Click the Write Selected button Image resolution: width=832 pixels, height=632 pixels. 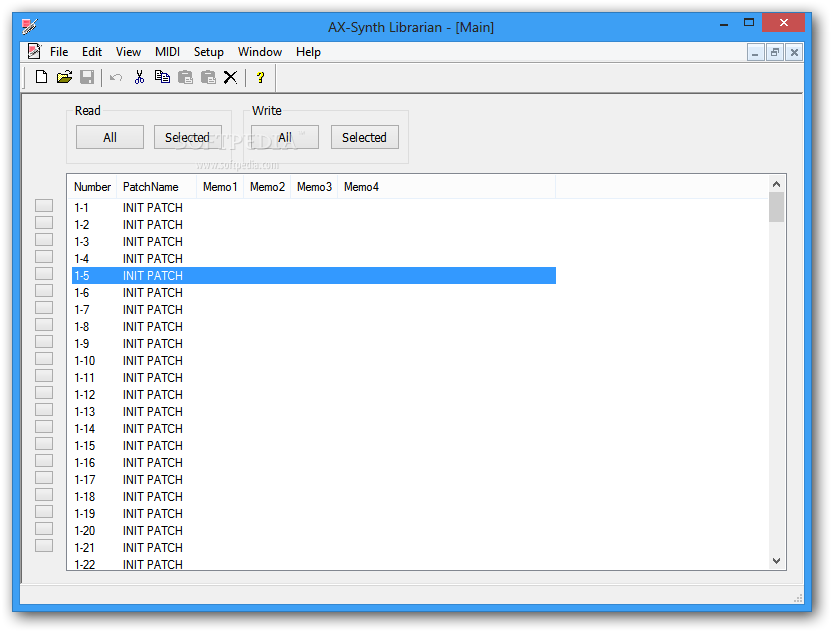coord(365,137)
